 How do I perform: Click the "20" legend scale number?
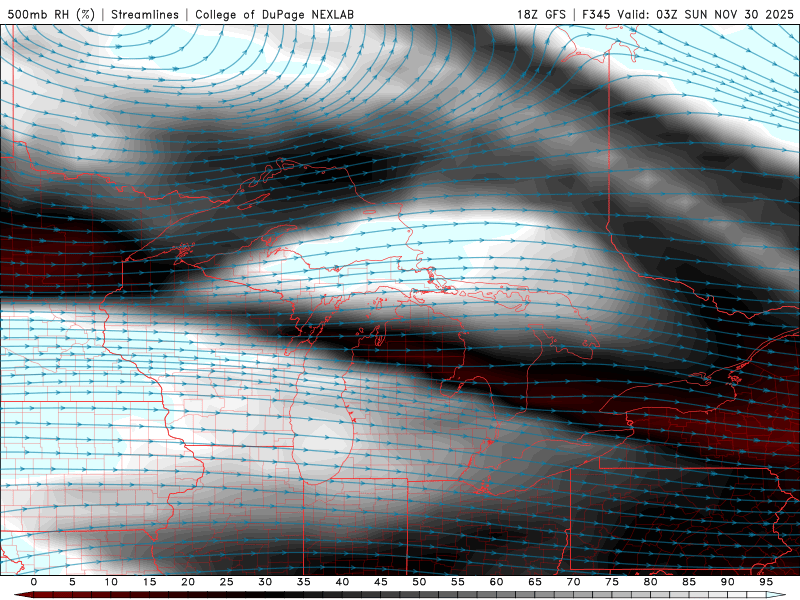pyautogui.click(x=188, y=582)
